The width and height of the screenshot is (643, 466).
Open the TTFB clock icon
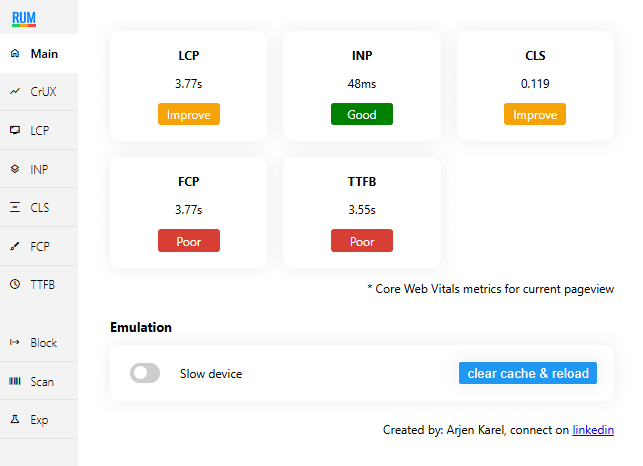tap(15, 284)
